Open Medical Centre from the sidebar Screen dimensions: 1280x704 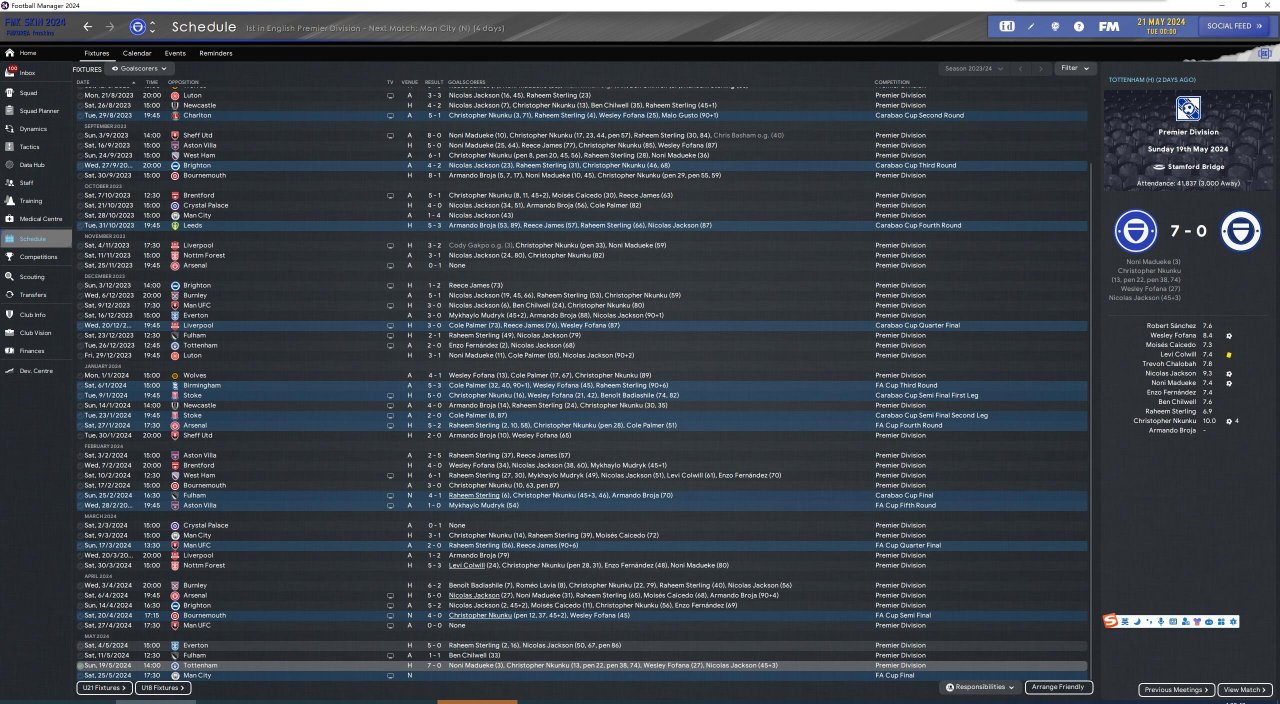36,219
